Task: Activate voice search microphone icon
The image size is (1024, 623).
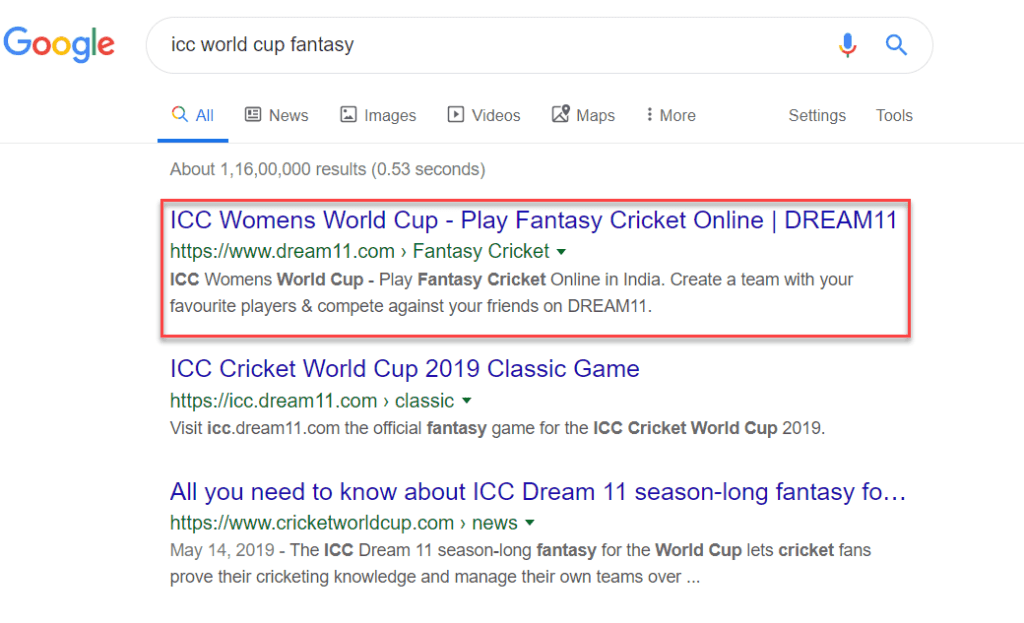Action: 848,45
